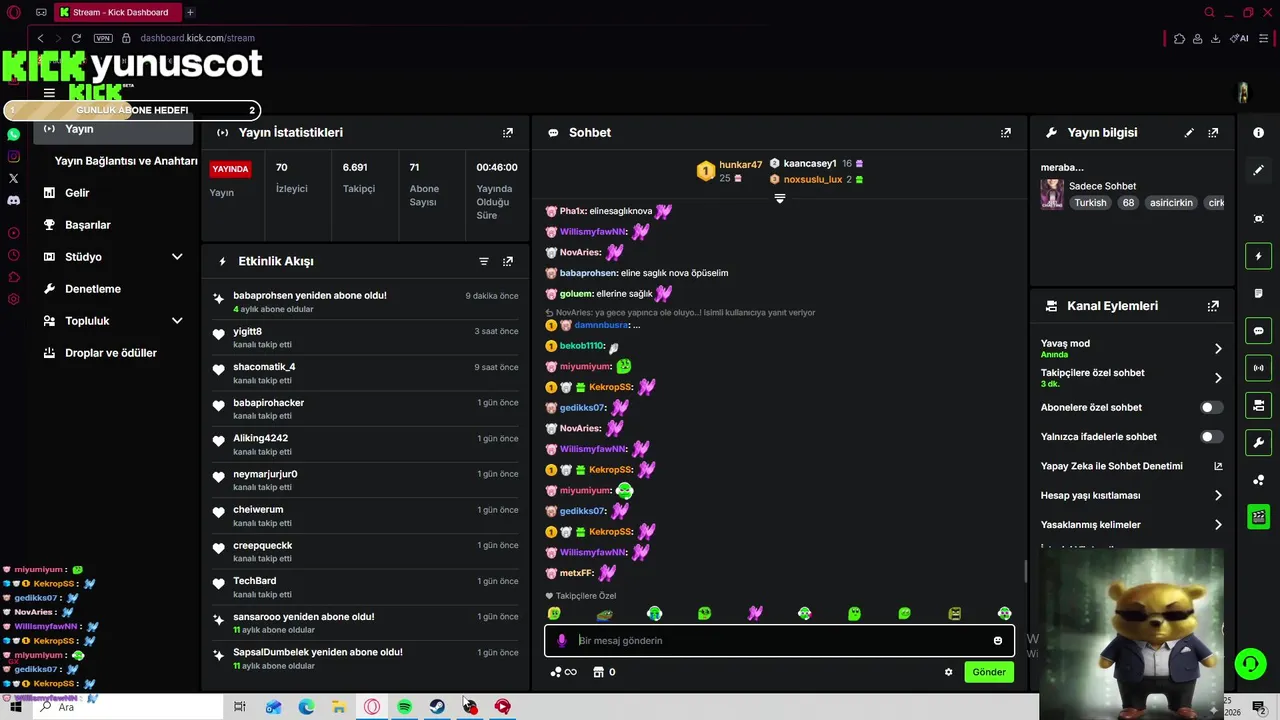Click the focus frame icon in right sidebar
The image size is (1280, 720).
1258,219
